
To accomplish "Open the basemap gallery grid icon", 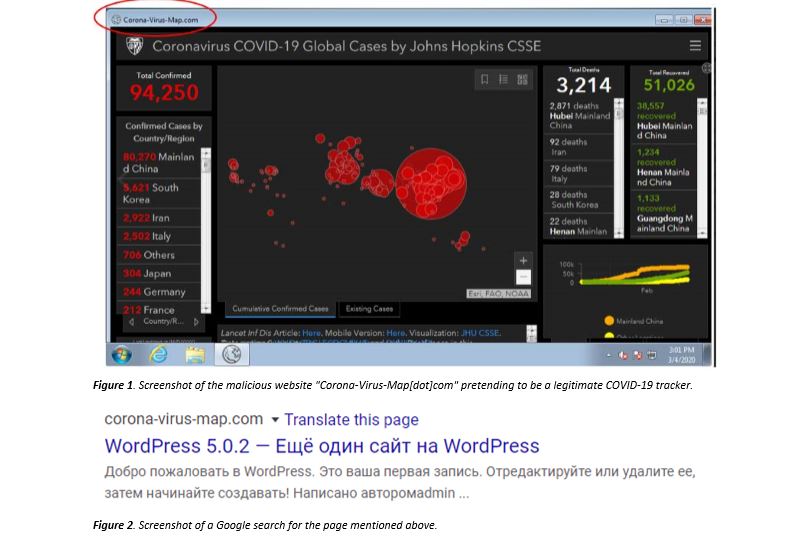I will [522, 79].
